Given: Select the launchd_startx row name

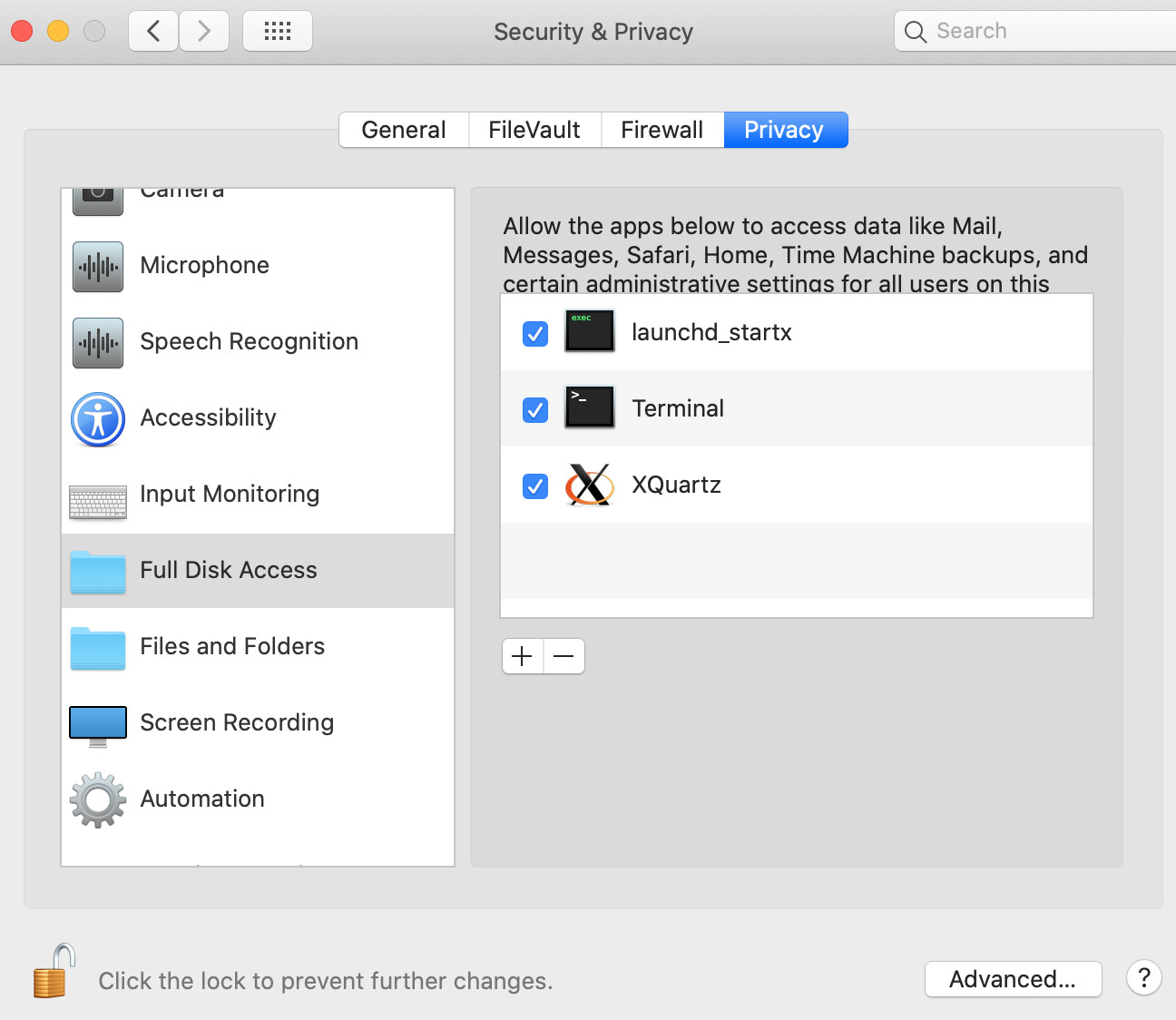Looking at the screenshot, I should 711,332.
